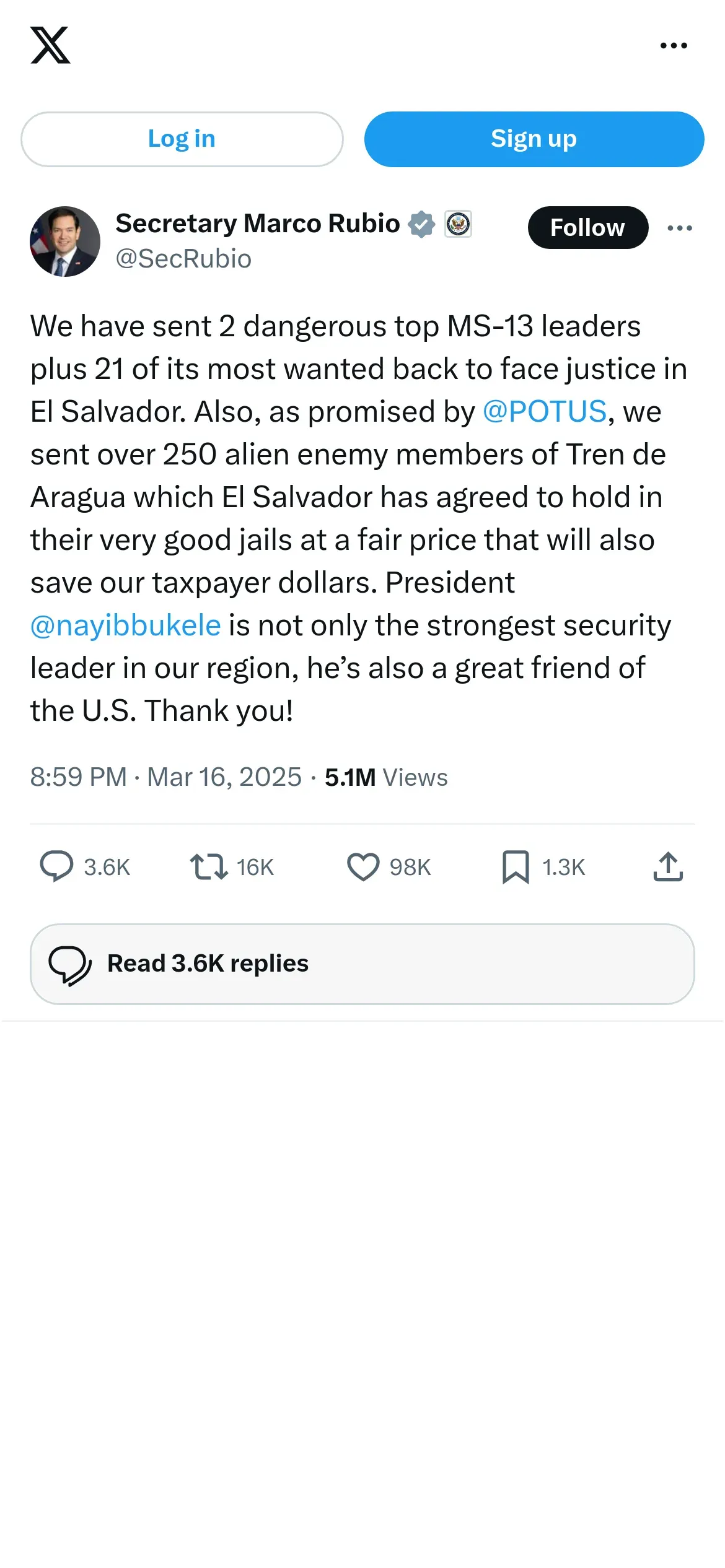This screenshot has height=1568, width=725.
Task: Click the Log in button
Action: 182,139
